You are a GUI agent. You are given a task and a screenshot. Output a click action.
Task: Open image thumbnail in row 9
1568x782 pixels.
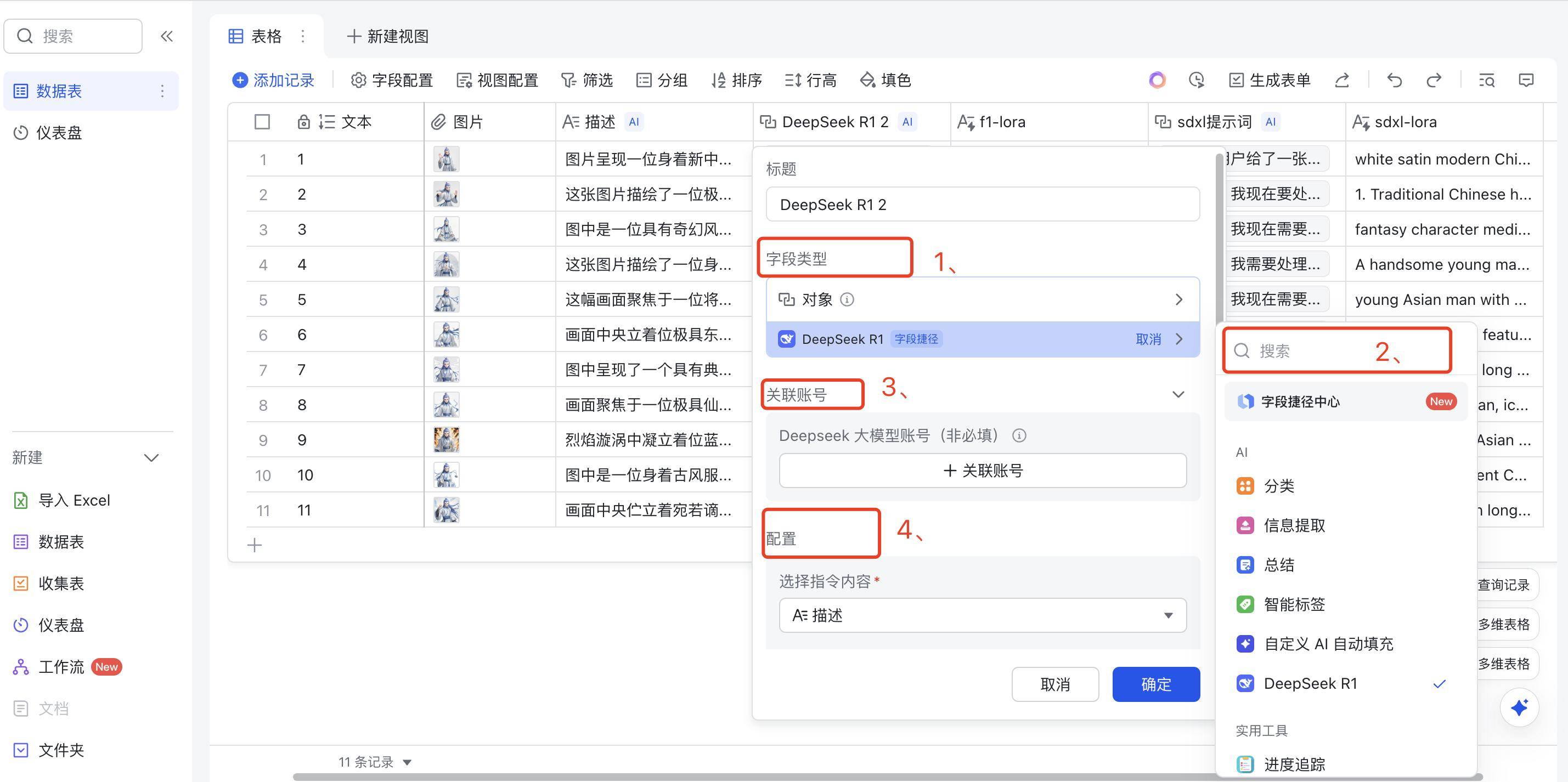[446, 440]
